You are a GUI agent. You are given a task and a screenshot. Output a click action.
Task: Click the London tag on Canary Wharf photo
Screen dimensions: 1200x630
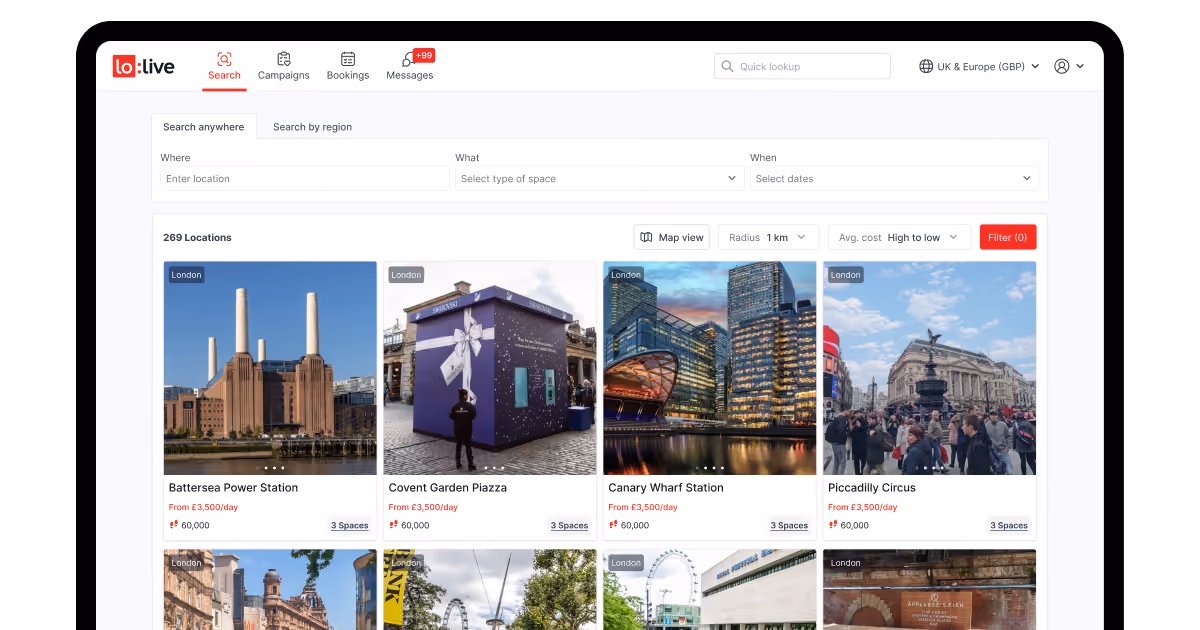point(626,275)
